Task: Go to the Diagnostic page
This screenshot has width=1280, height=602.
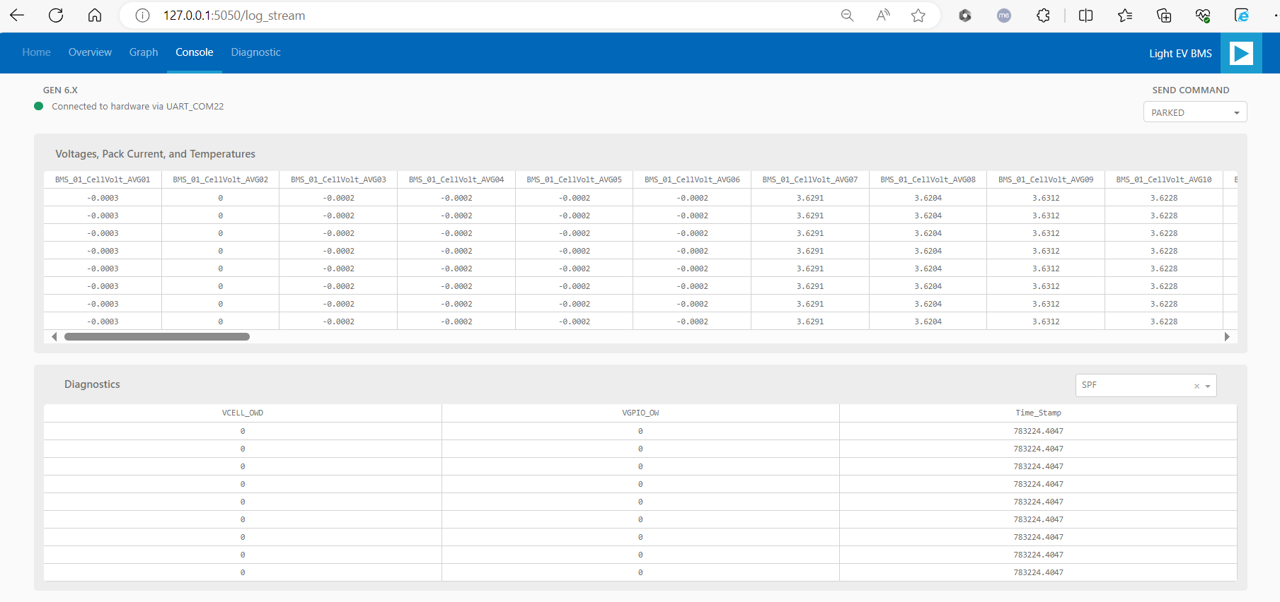Action: coord(255,52)
